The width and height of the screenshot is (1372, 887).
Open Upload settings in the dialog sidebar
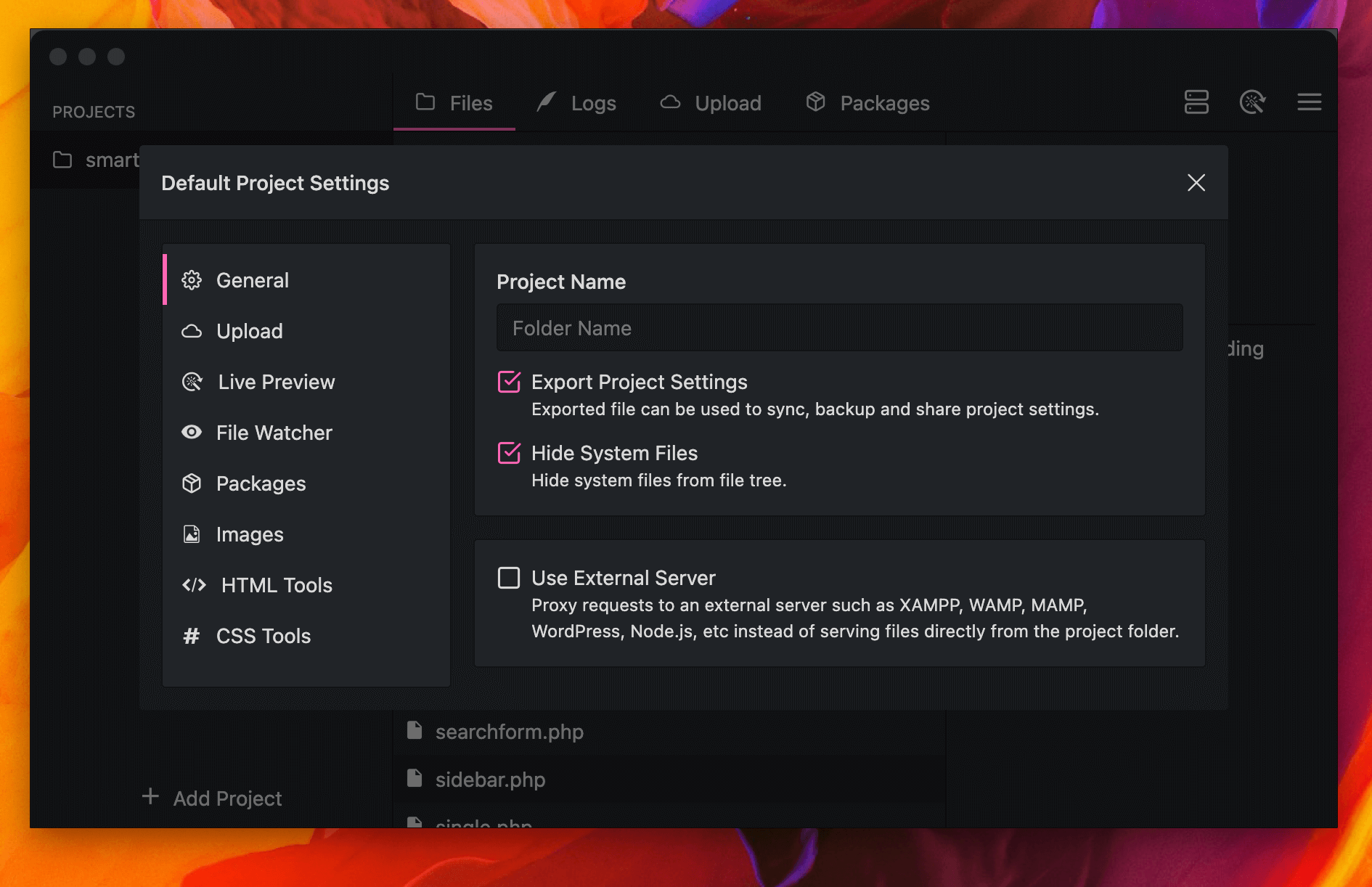point(249,331)
